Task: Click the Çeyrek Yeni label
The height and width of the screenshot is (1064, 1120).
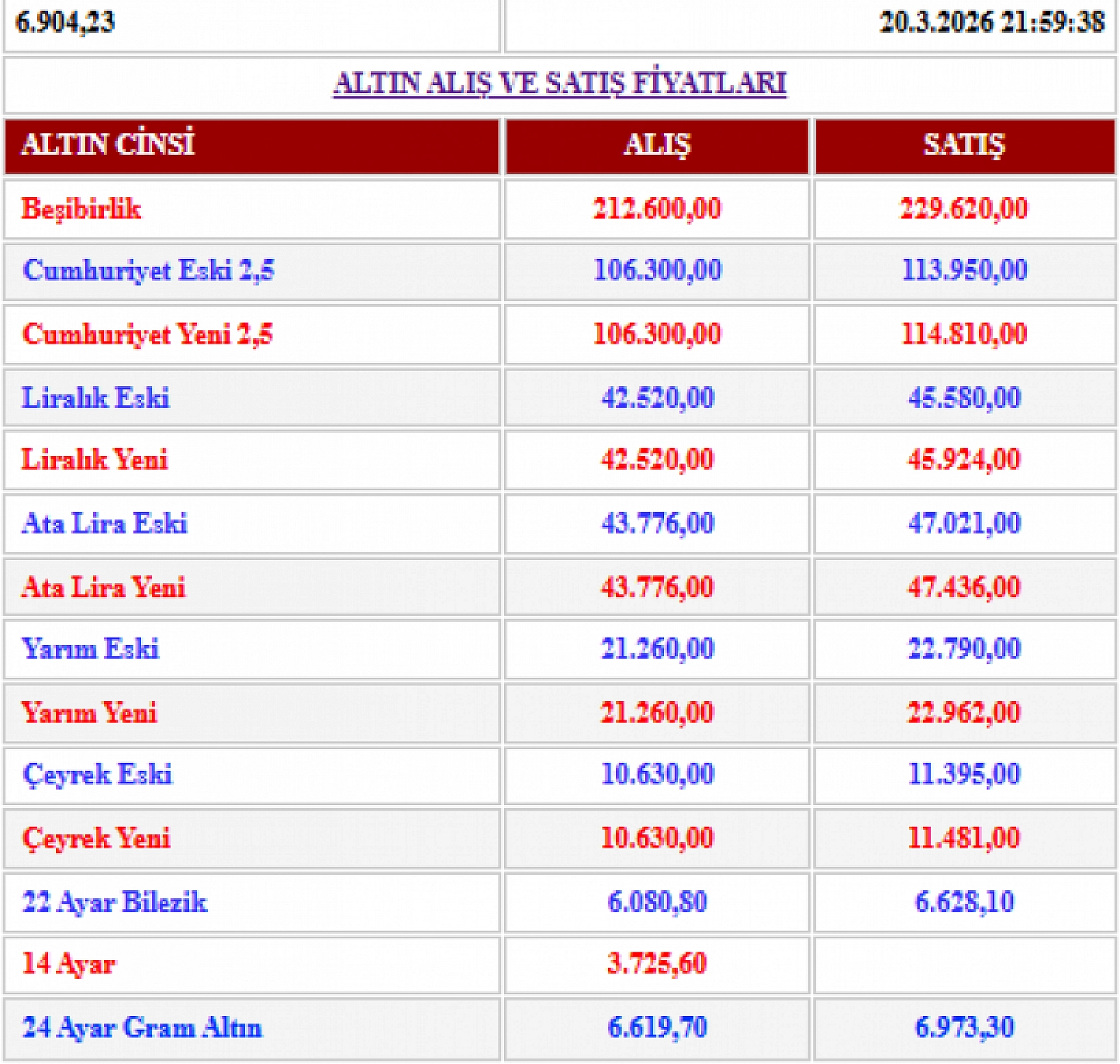Action: [x=97, y=838]
